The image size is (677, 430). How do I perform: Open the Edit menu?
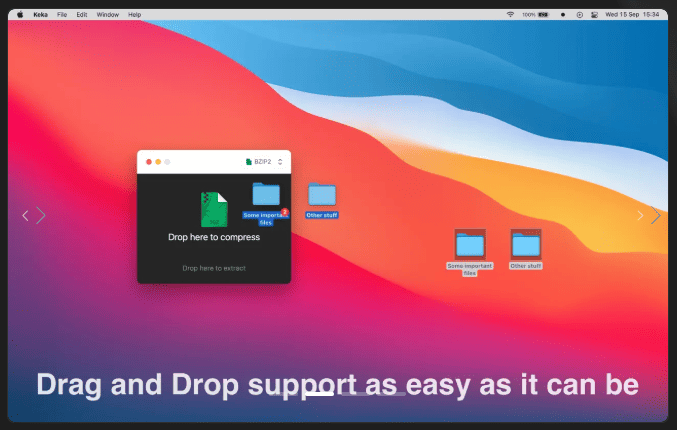point(82,15)
